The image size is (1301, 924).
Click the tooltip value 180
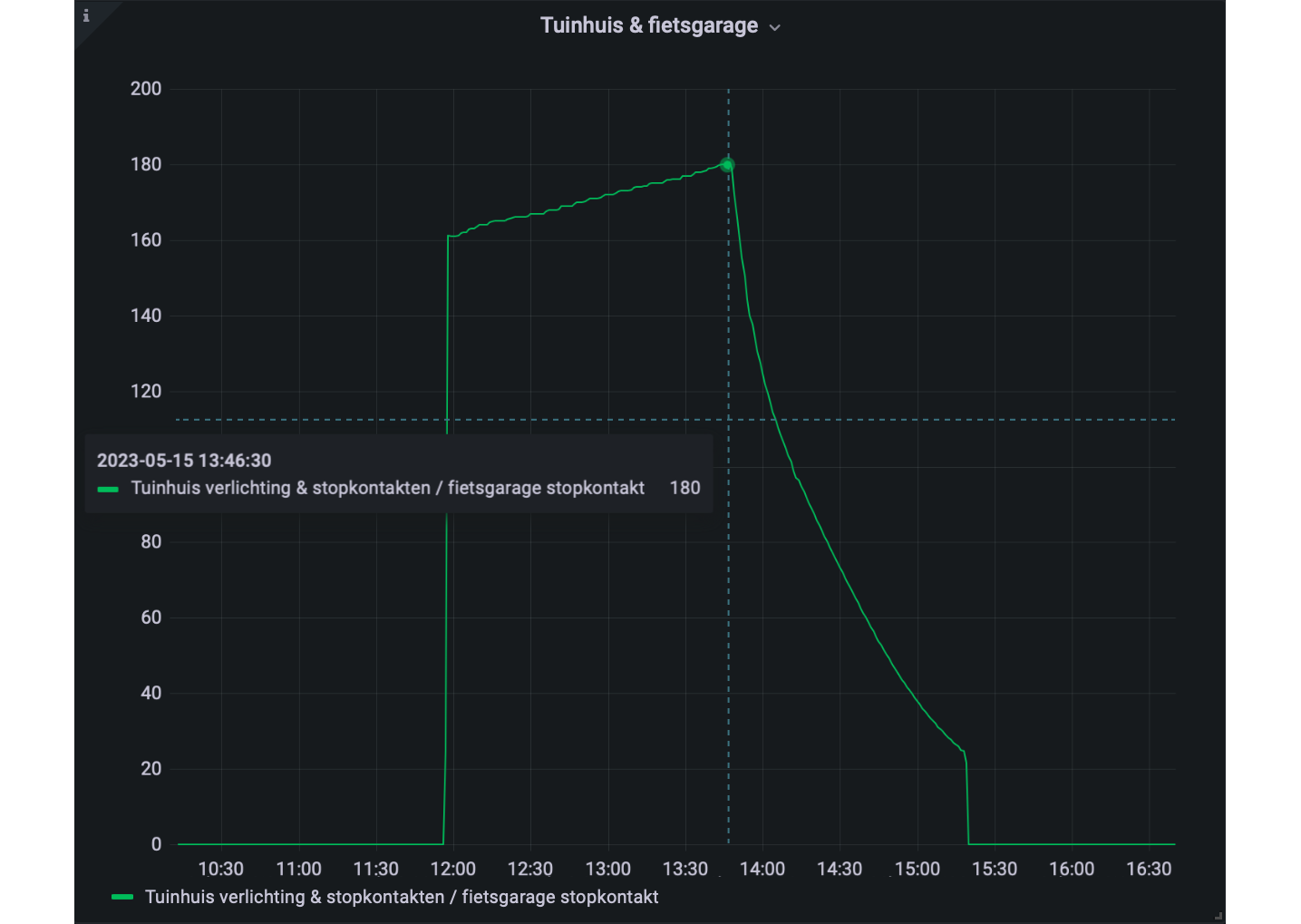[685, 488]
